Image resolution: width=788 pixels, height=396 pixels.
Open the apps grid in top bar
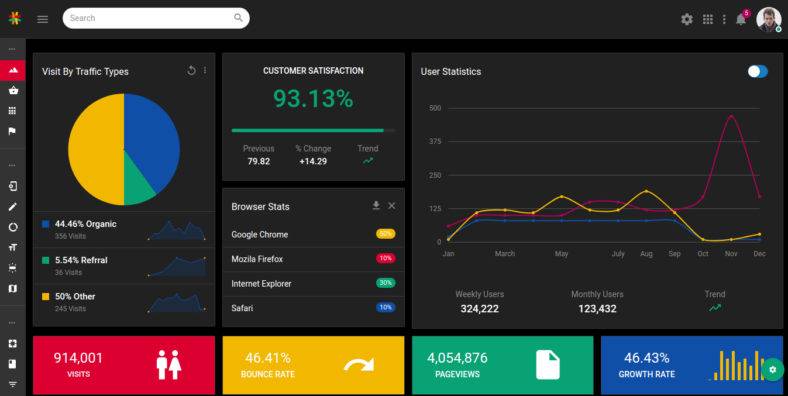[708, 19]
